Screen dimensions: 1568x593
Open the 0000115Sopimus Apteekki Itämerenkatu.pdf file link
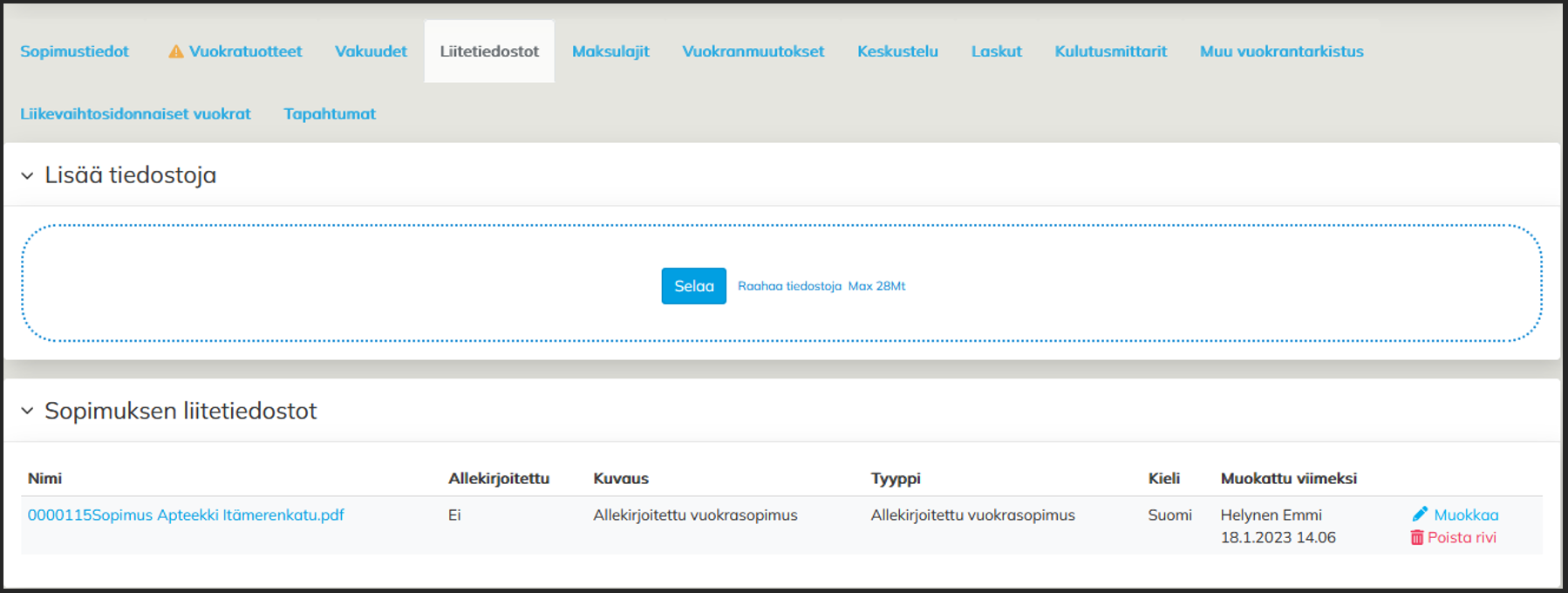point(186,515)
